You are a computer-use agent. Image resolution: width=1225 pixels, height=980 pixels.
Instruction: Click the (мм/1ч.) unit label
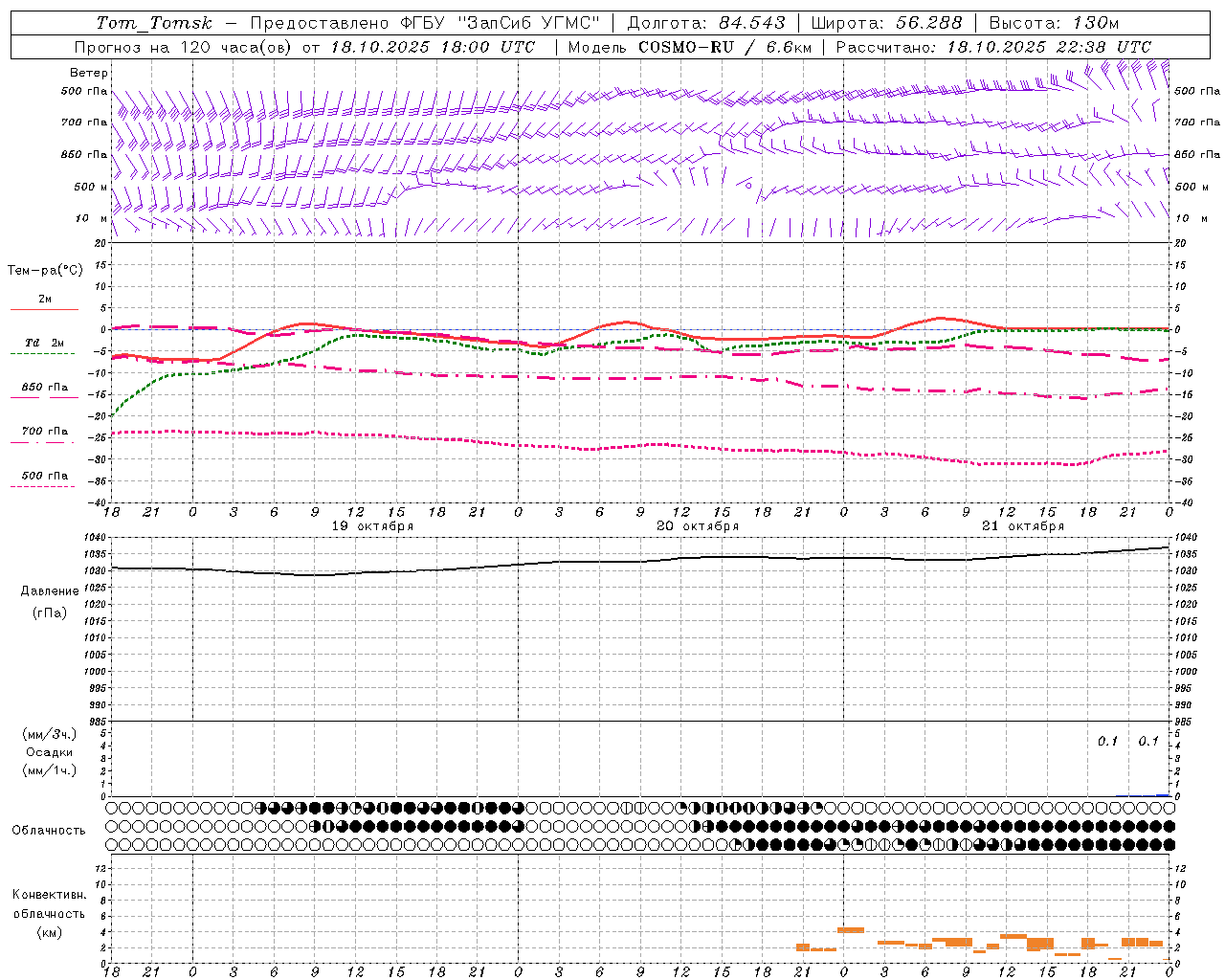[50, 770]
